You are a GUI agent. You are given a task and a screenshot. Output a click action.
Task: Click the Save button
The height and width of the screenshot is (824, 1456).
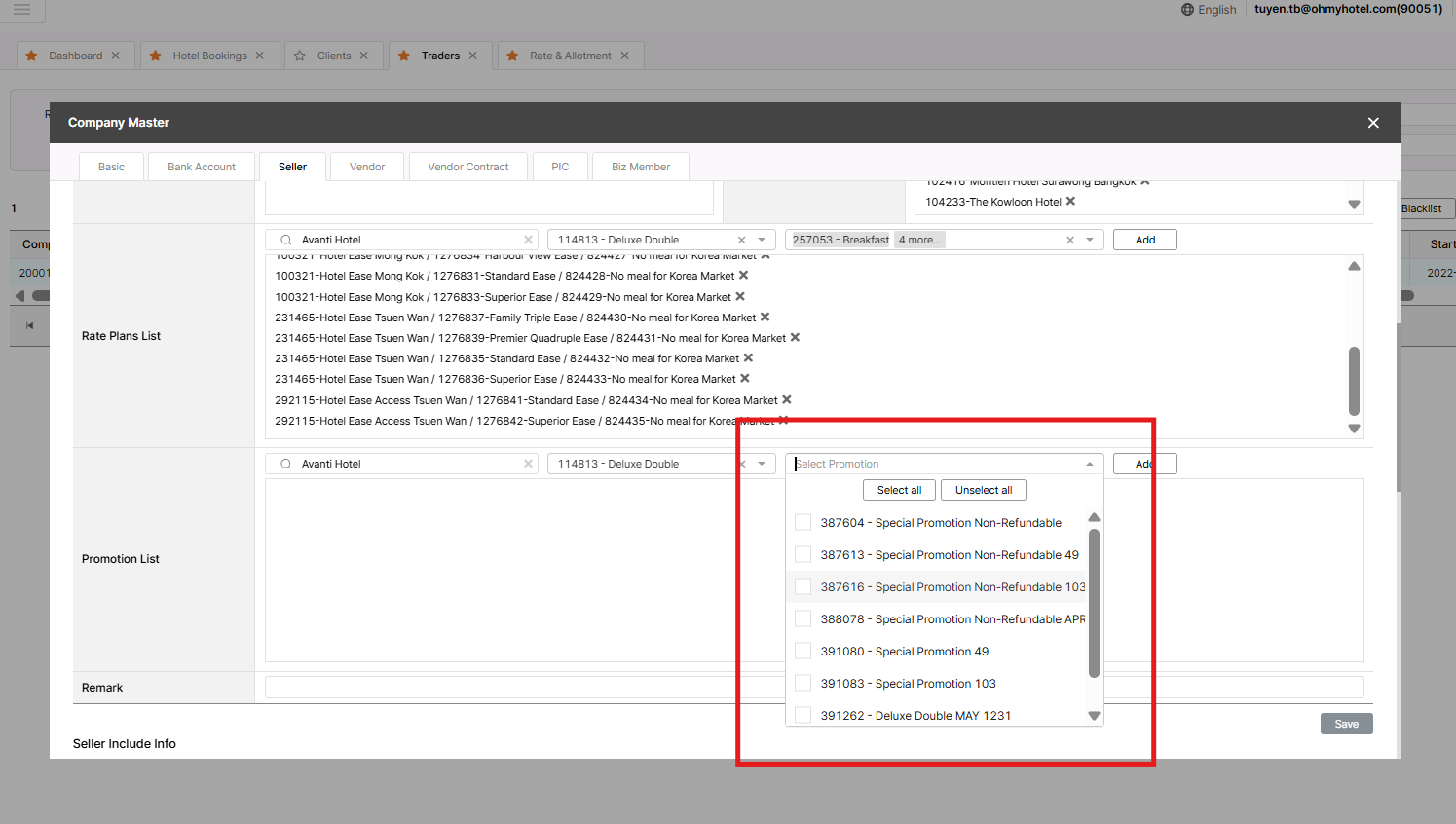pos(1346,724)
